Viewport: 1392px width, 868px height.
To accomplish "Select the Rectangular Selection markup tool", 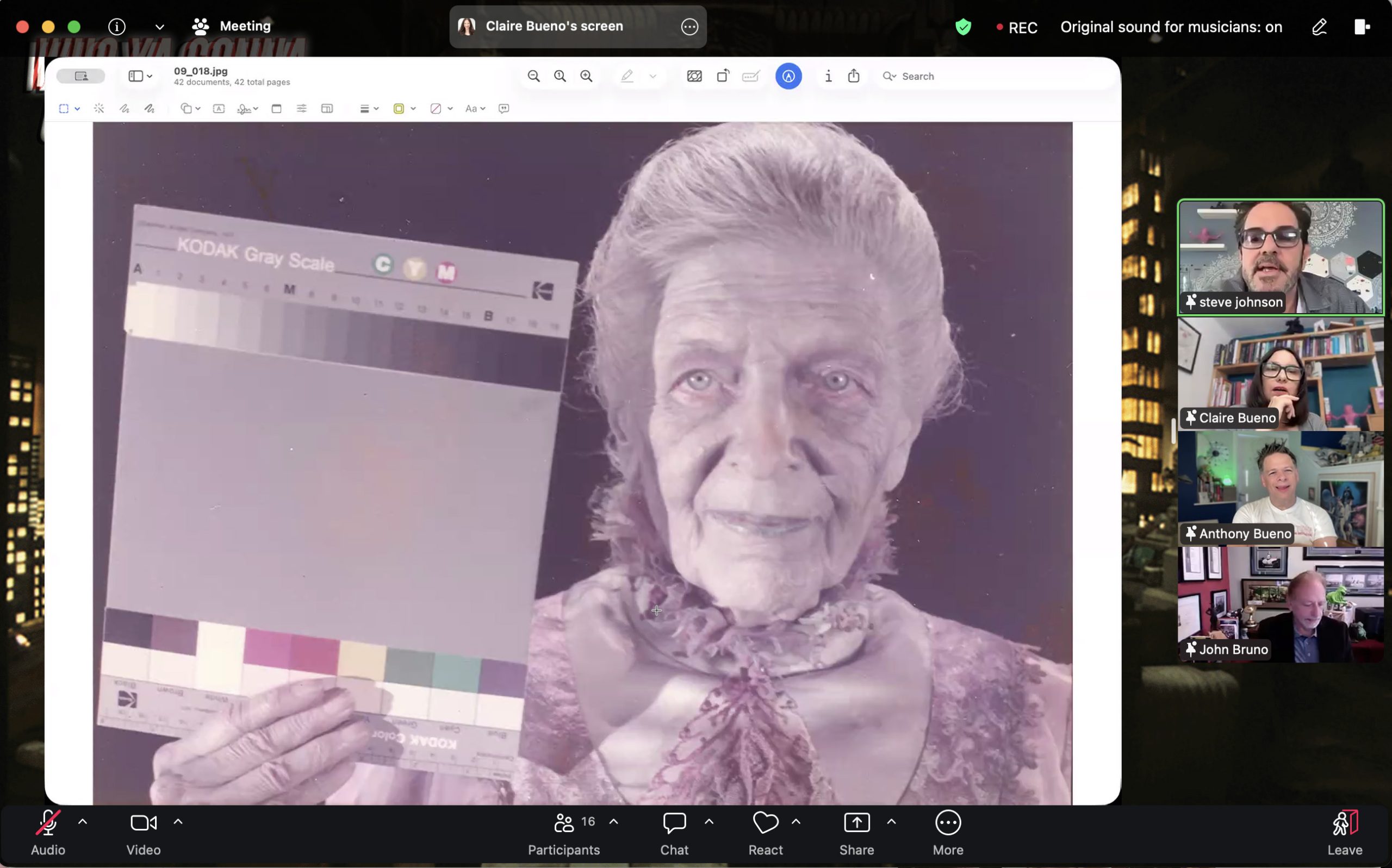I will (x=64, y=109).
